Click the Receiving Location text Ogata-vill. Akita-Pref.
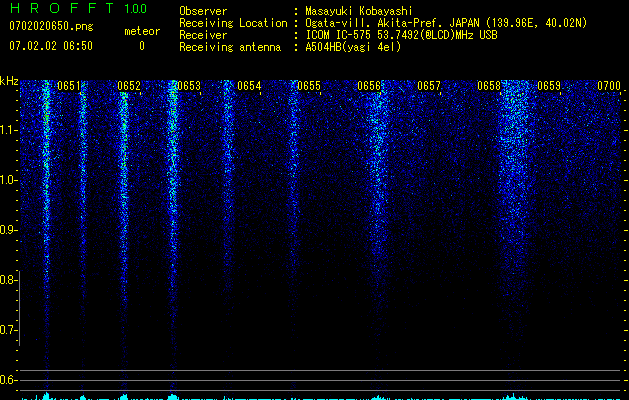The image size is (629, 400). tap(375, 23)
